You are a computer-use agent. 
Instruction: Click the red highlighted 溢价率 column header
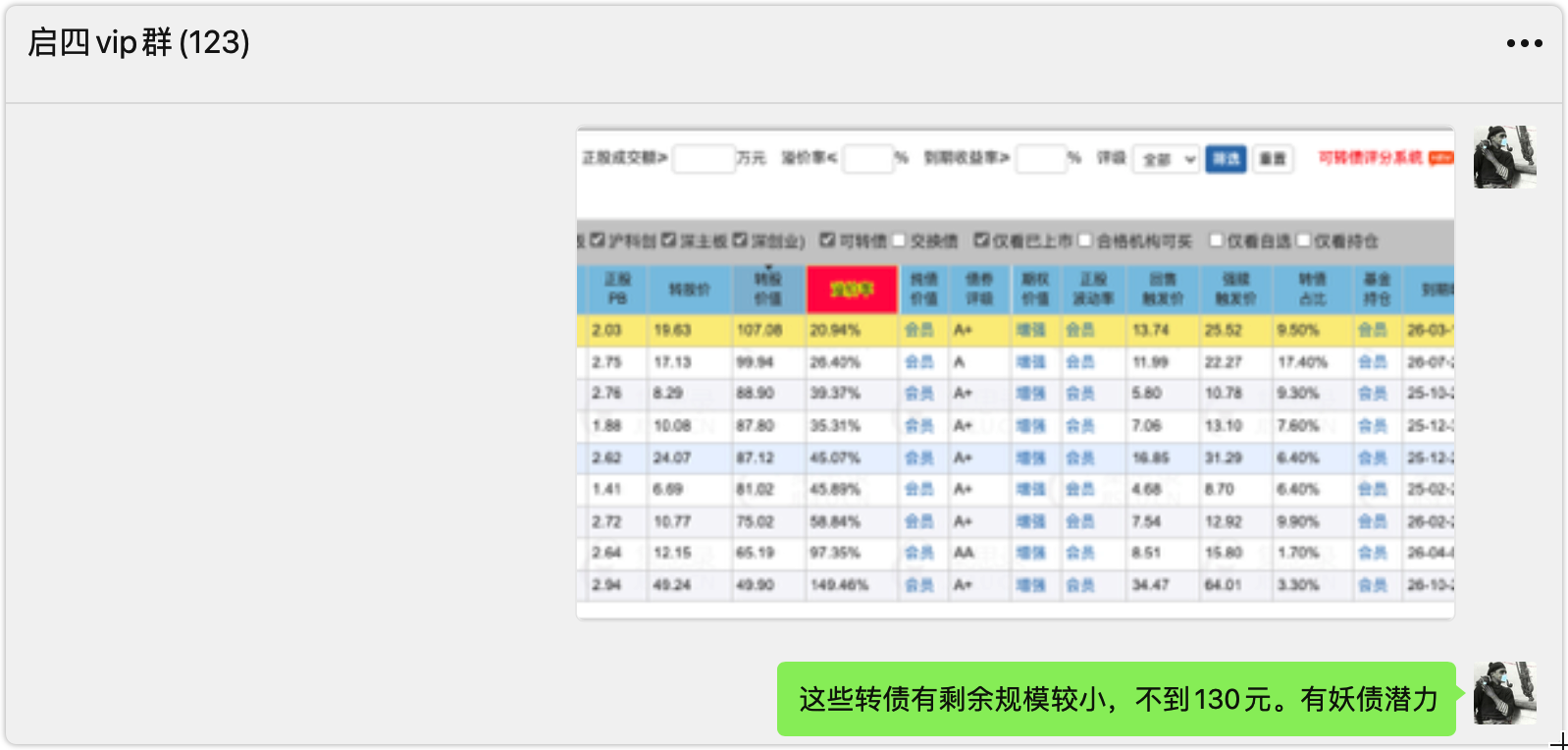pyautogui.click(x=851, y=290)
